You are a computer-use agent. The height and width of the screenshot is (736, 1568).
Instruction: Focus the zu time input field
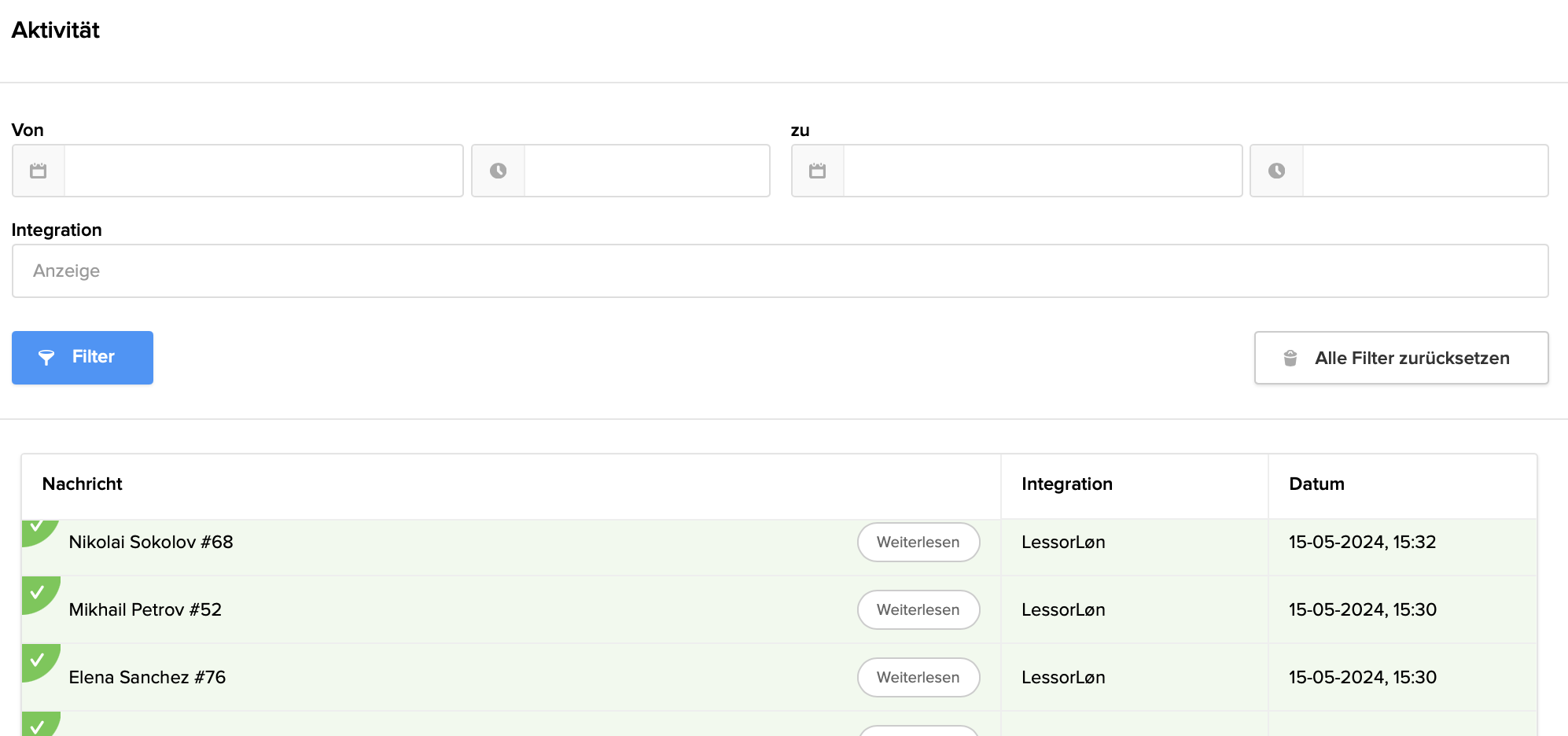(1425, 171)
